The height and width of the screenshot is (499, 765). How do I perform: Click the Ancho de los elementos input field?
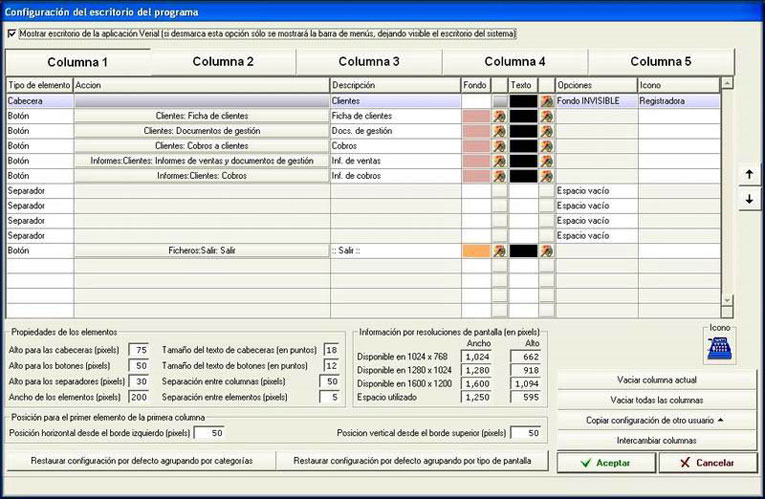[x=139, y=397]
